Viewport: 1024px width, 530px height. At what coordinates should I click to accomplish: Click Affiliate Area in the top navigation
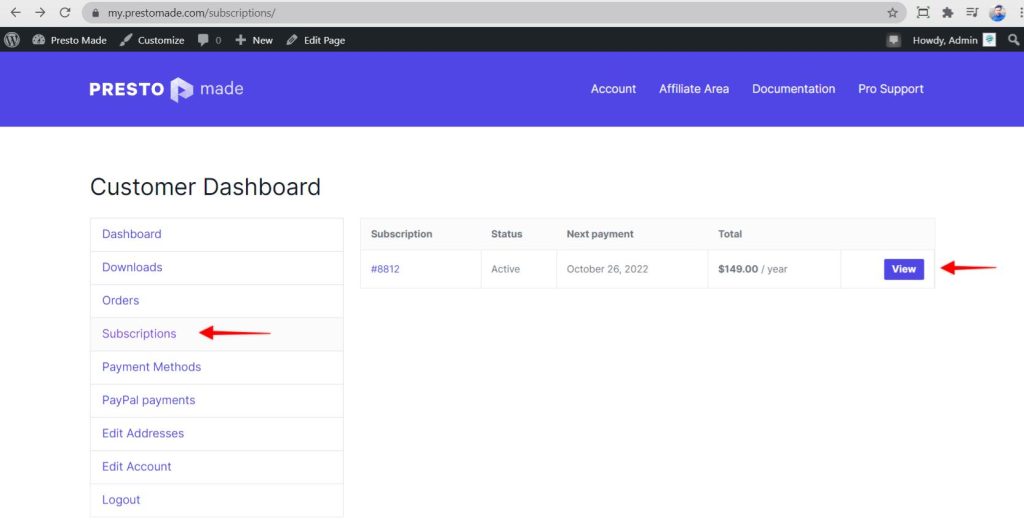(x=693, y=89)
